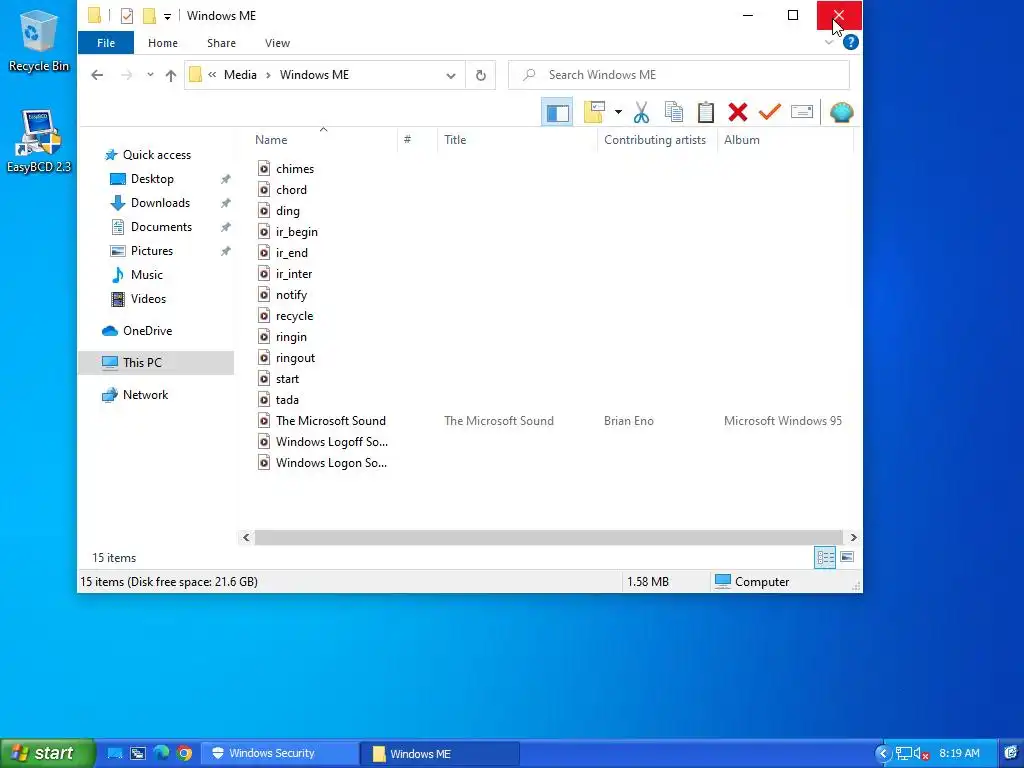
Task: Click the Search Windows ME box
Action: coord(679,75)
